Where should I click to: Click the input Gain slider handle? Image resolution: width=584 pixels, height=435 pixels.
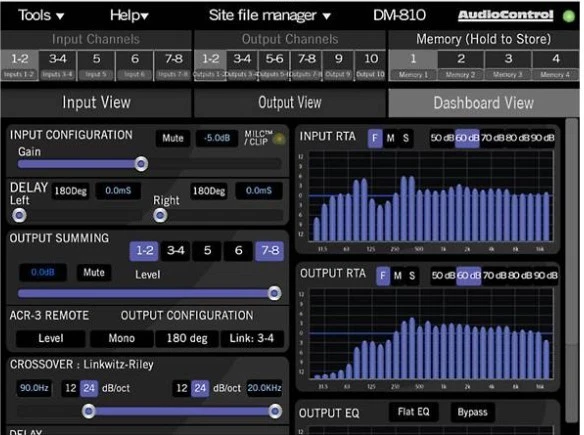141,164
